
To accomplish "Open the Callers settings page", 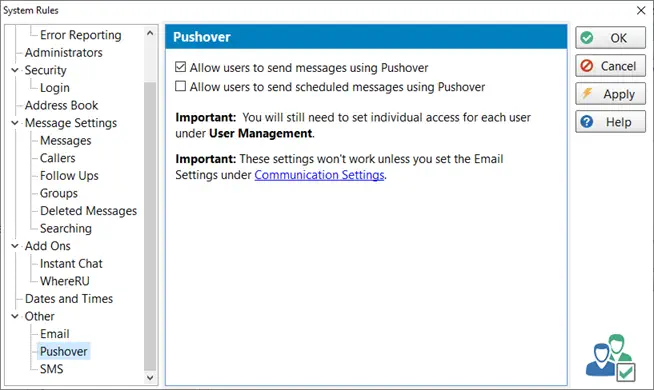I will (58, 158).
